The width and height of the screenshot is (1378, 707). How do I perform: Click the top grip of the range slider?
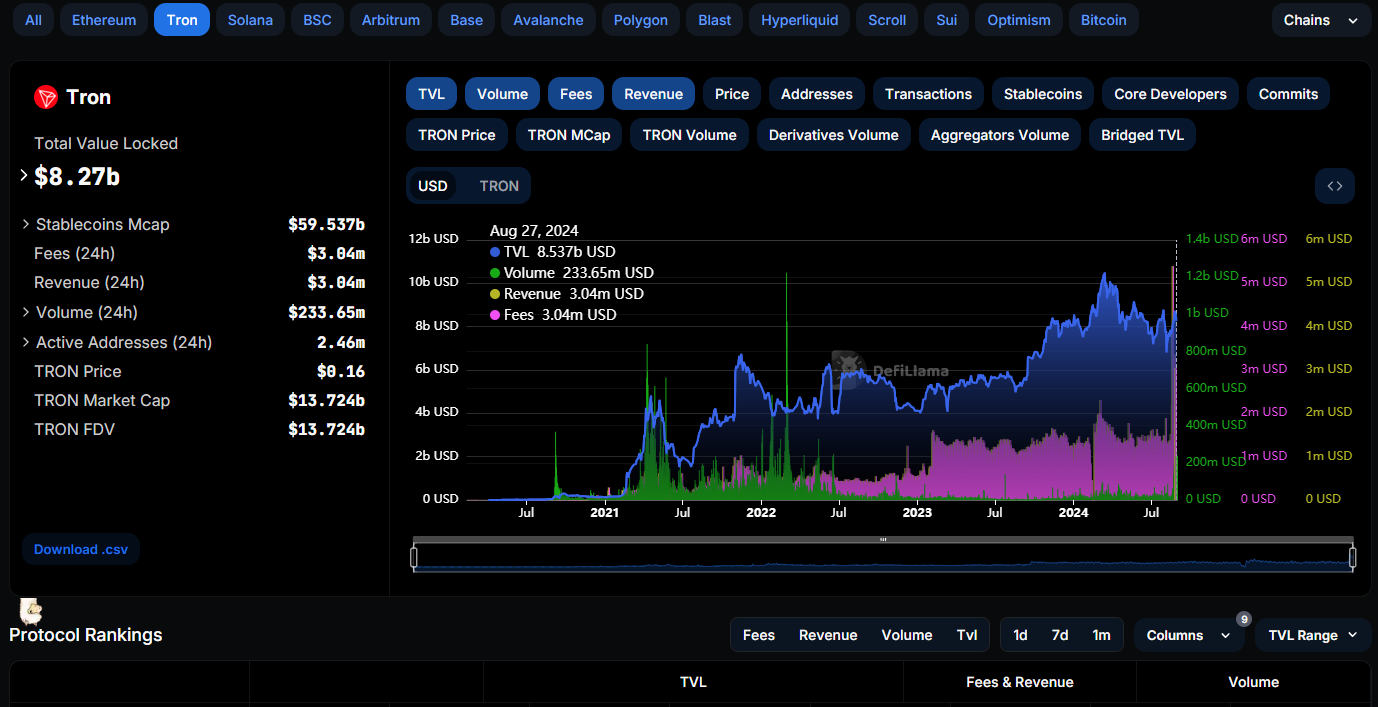click(883, 539)
